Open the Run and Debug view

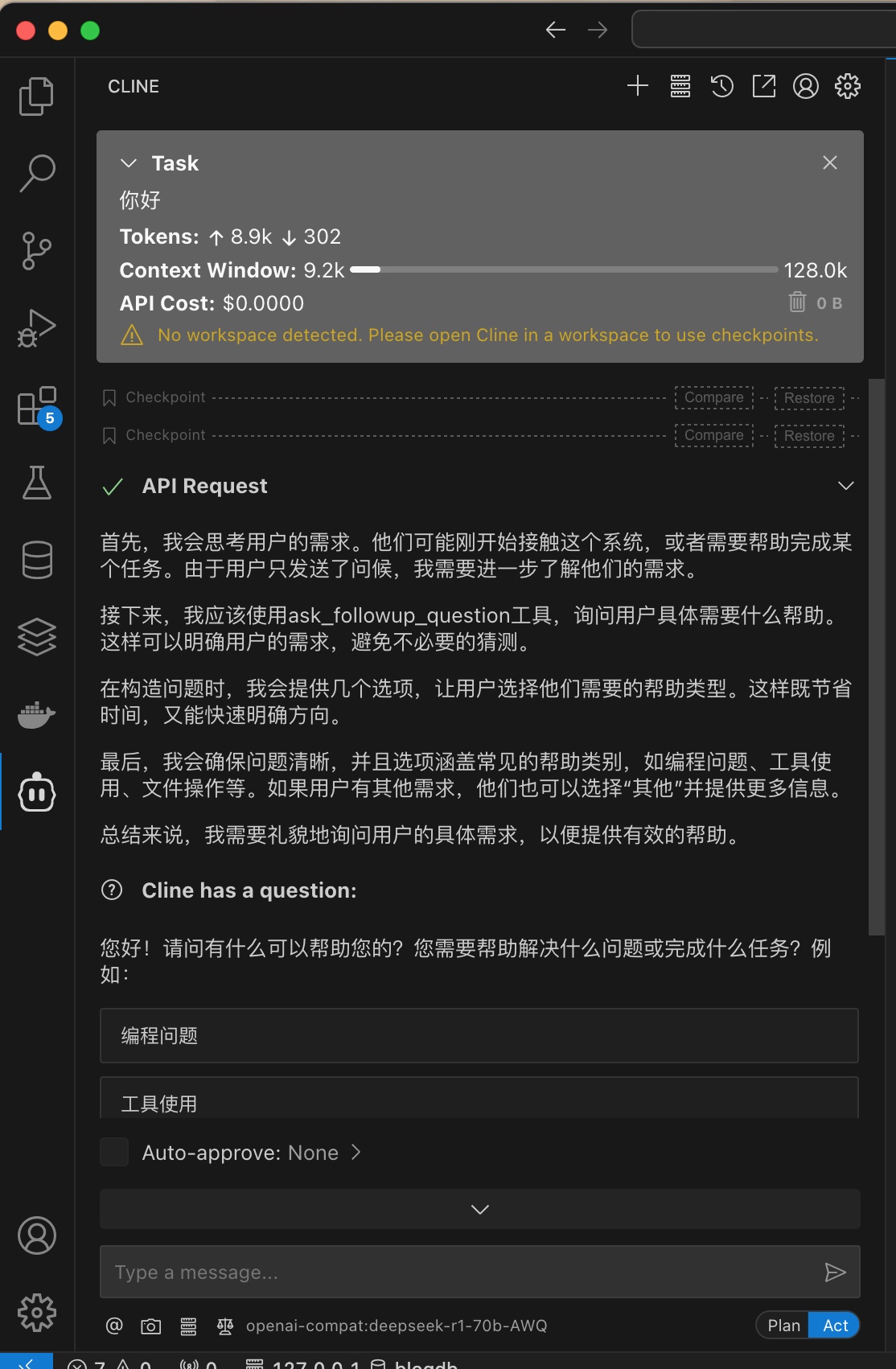[36, 328]
